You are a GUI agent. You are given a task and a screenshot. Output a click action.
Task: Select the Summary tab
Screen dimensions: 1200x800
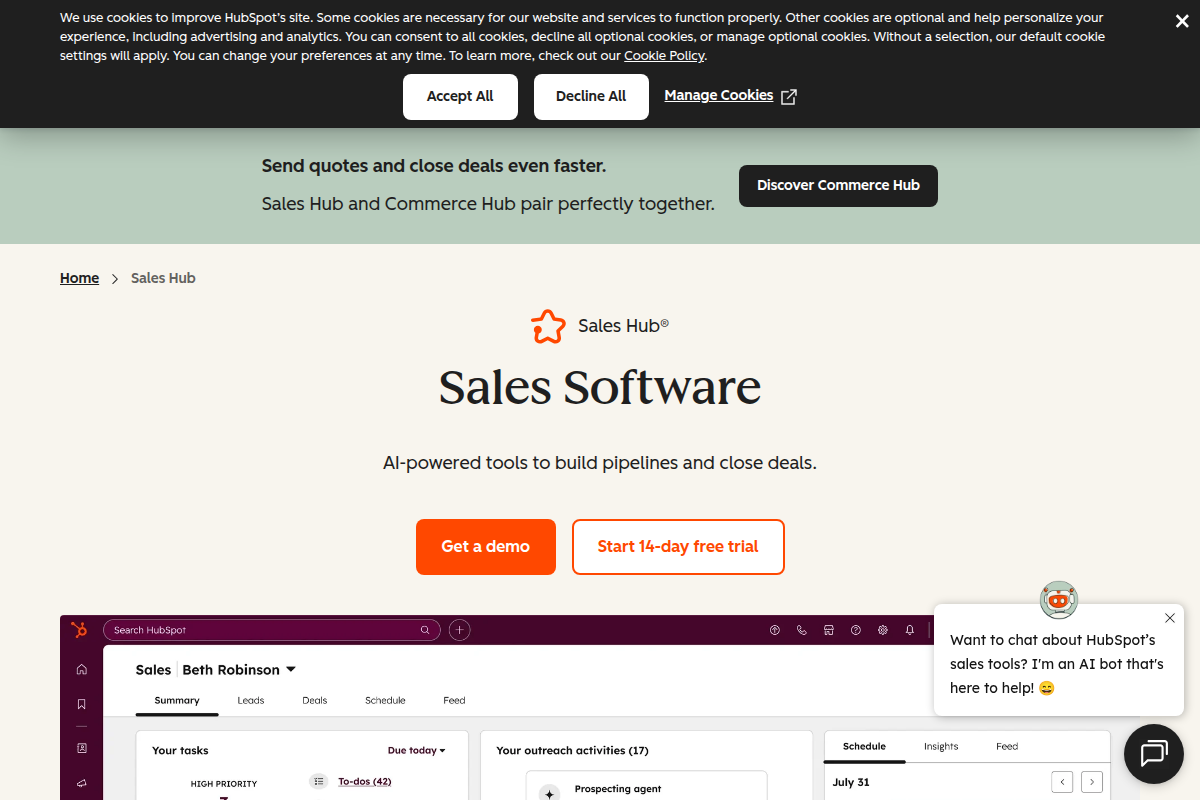[x=177, y=701]
